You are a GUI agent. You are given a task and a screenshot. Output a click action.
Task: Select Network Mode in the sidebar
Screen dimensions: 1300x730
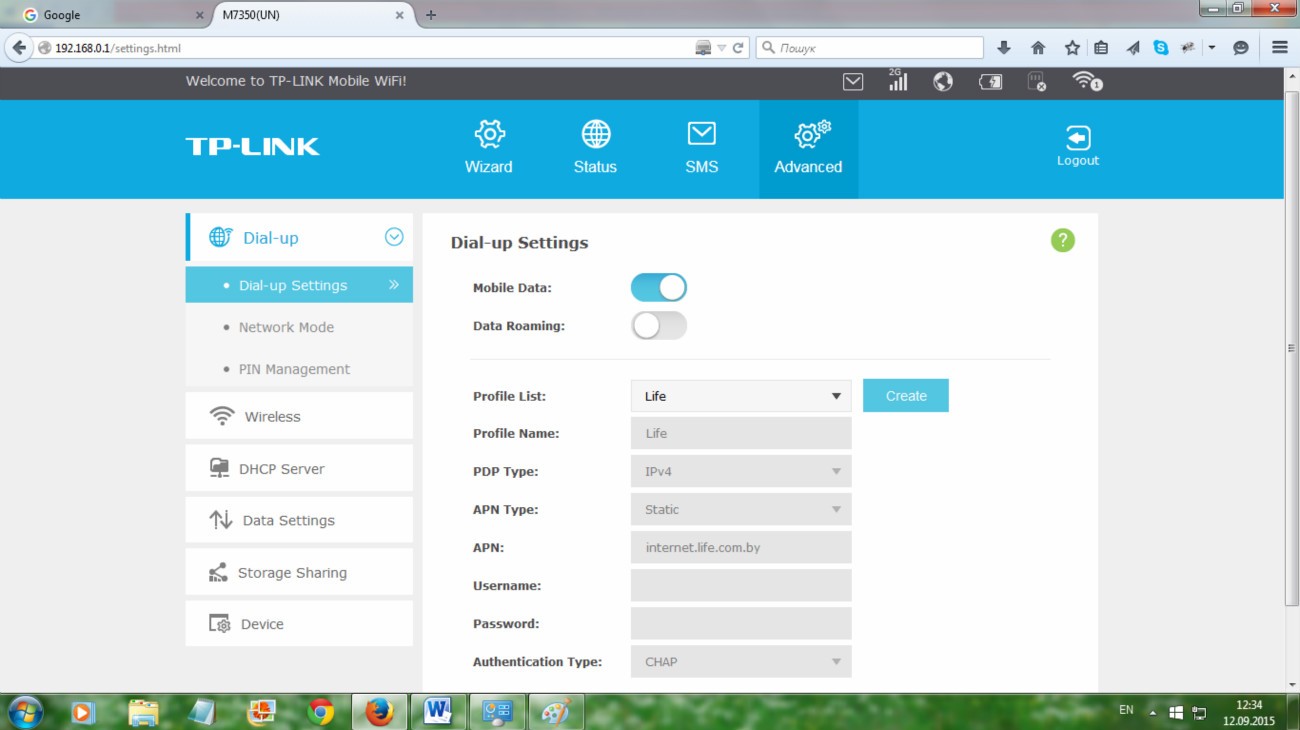286,327
